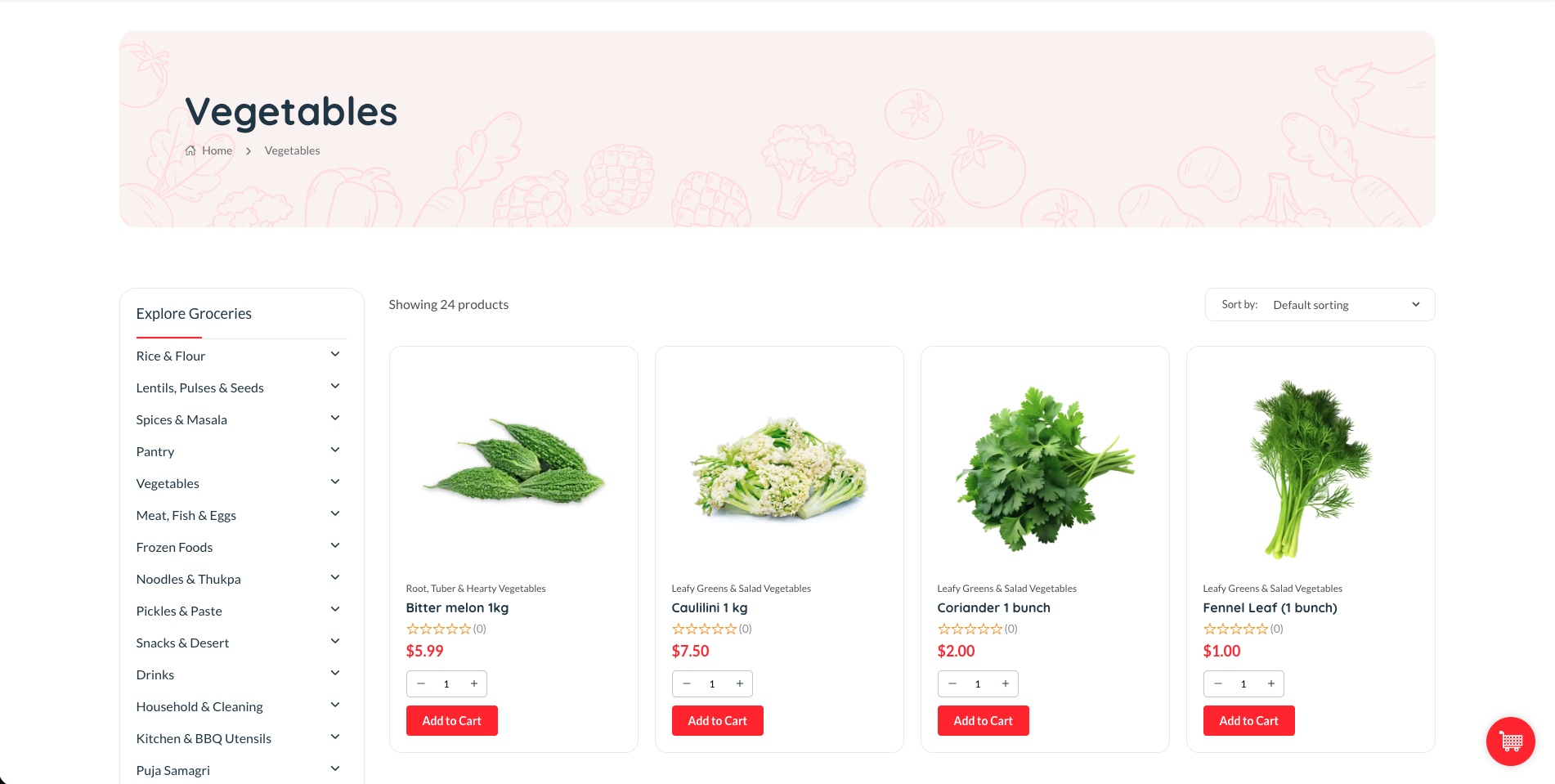Expand the Rice & Flour category chevron
Image resolution: width=1555 pixels, height=784 pixels.
pyautogui.click(x=335, y=354)
